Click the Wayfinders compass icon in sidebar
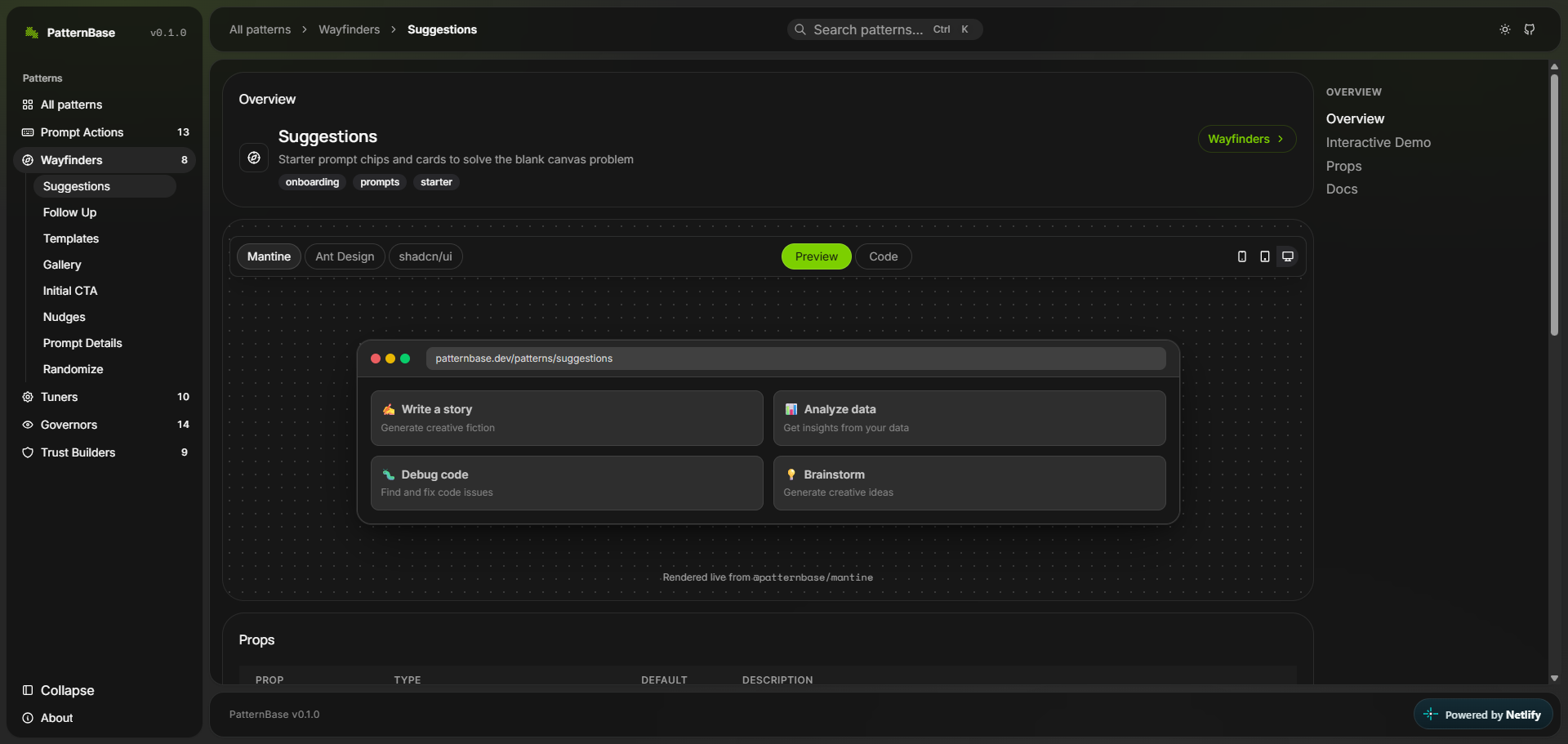This screenshot has height=744, width=1568. point(28,160)
